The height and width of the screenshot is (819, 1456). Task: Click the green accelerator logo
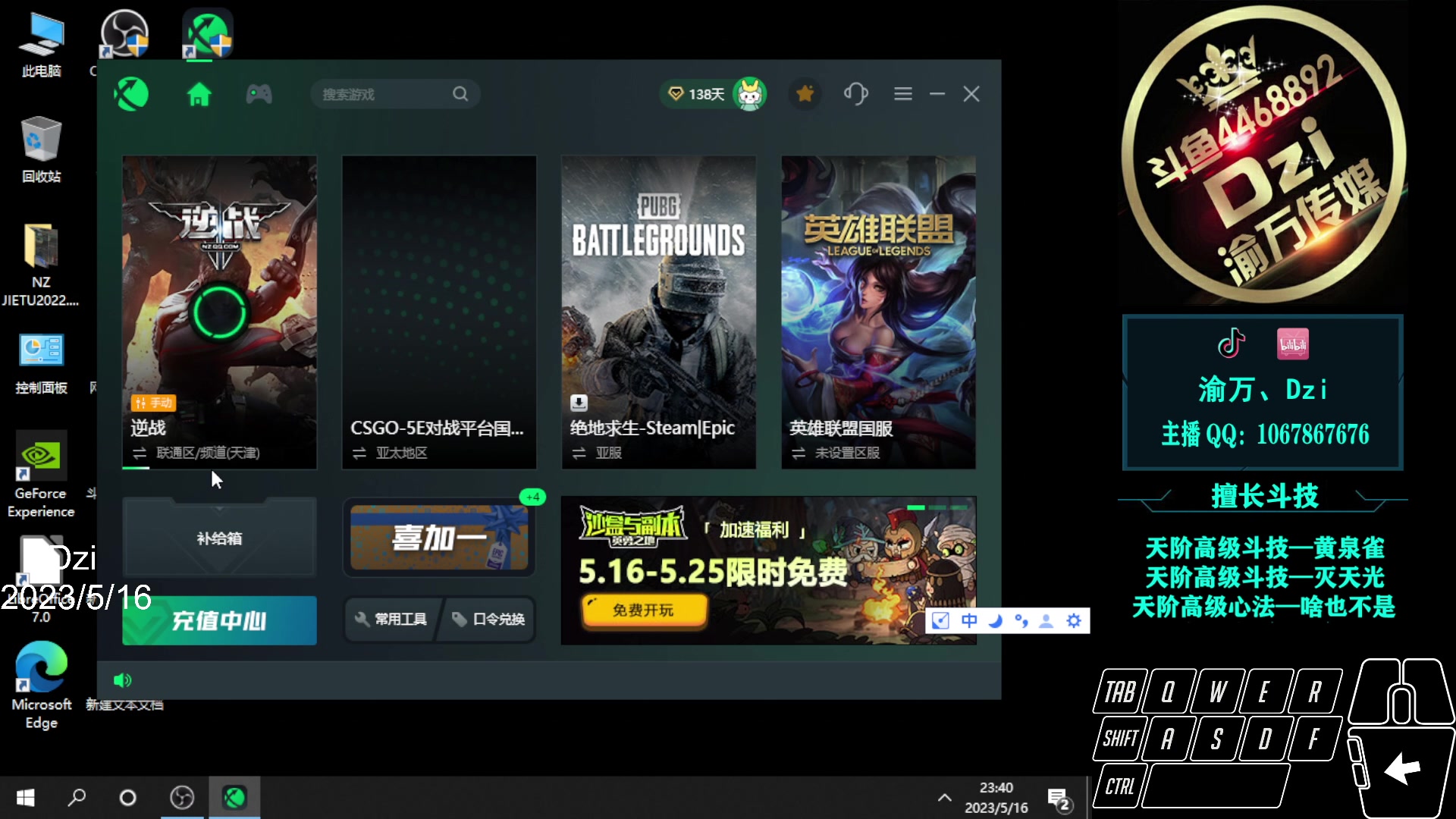click(131, 94)
